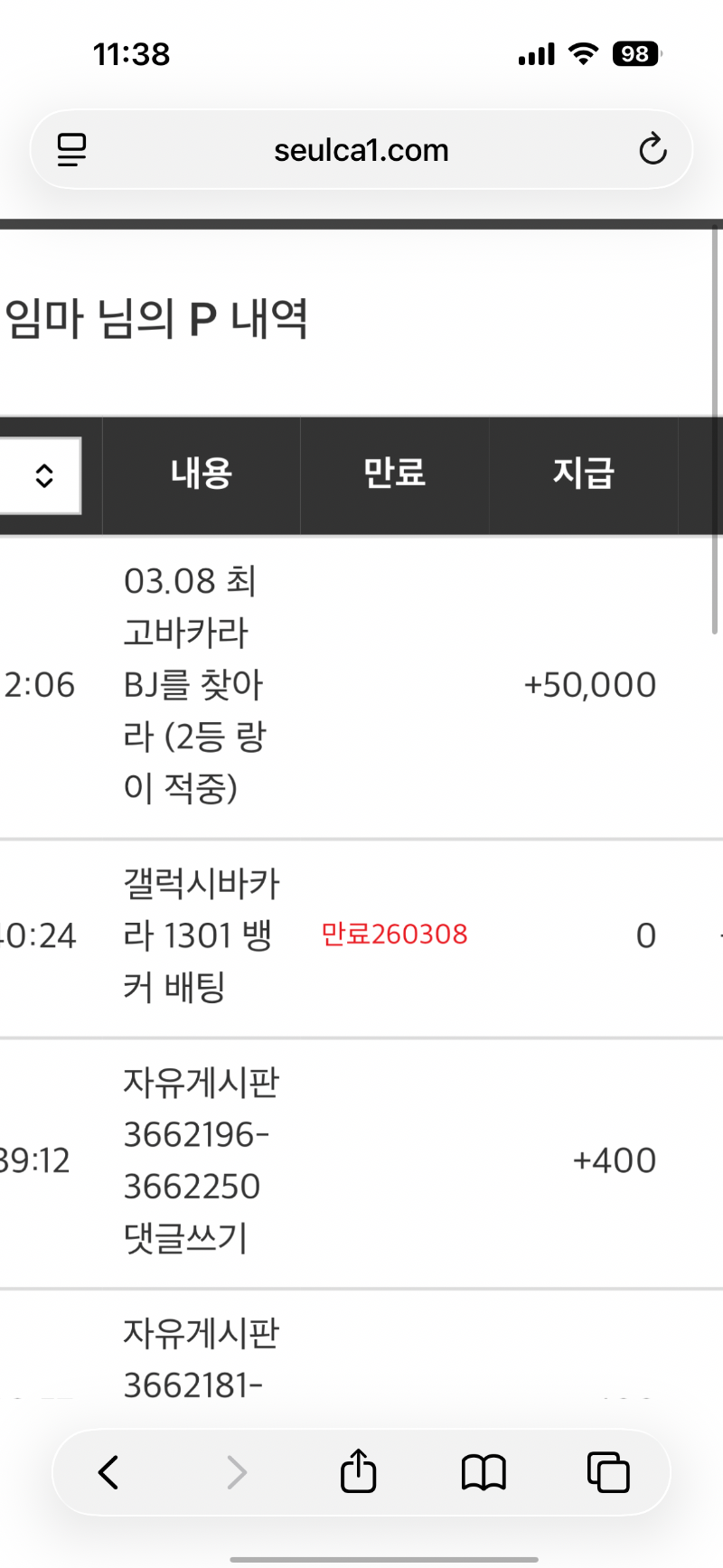Tap the 11:38 status bar clock
This screenshot has width=723, height=1568.
tap(132, 54)
